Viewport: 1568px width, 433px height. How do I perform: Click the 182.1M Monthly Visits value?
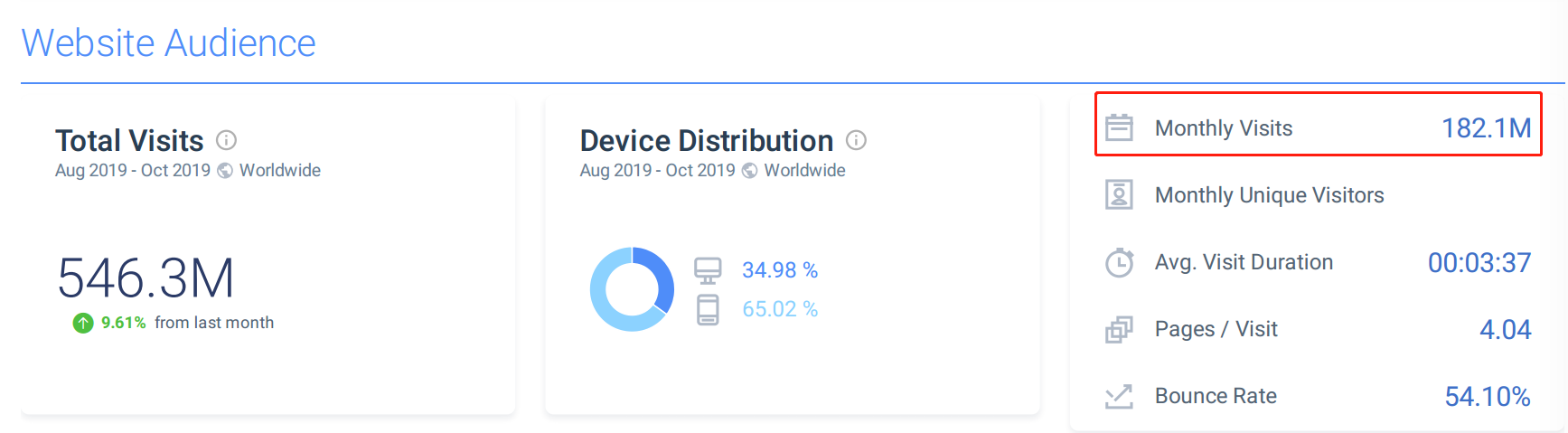click(1486, 128)
